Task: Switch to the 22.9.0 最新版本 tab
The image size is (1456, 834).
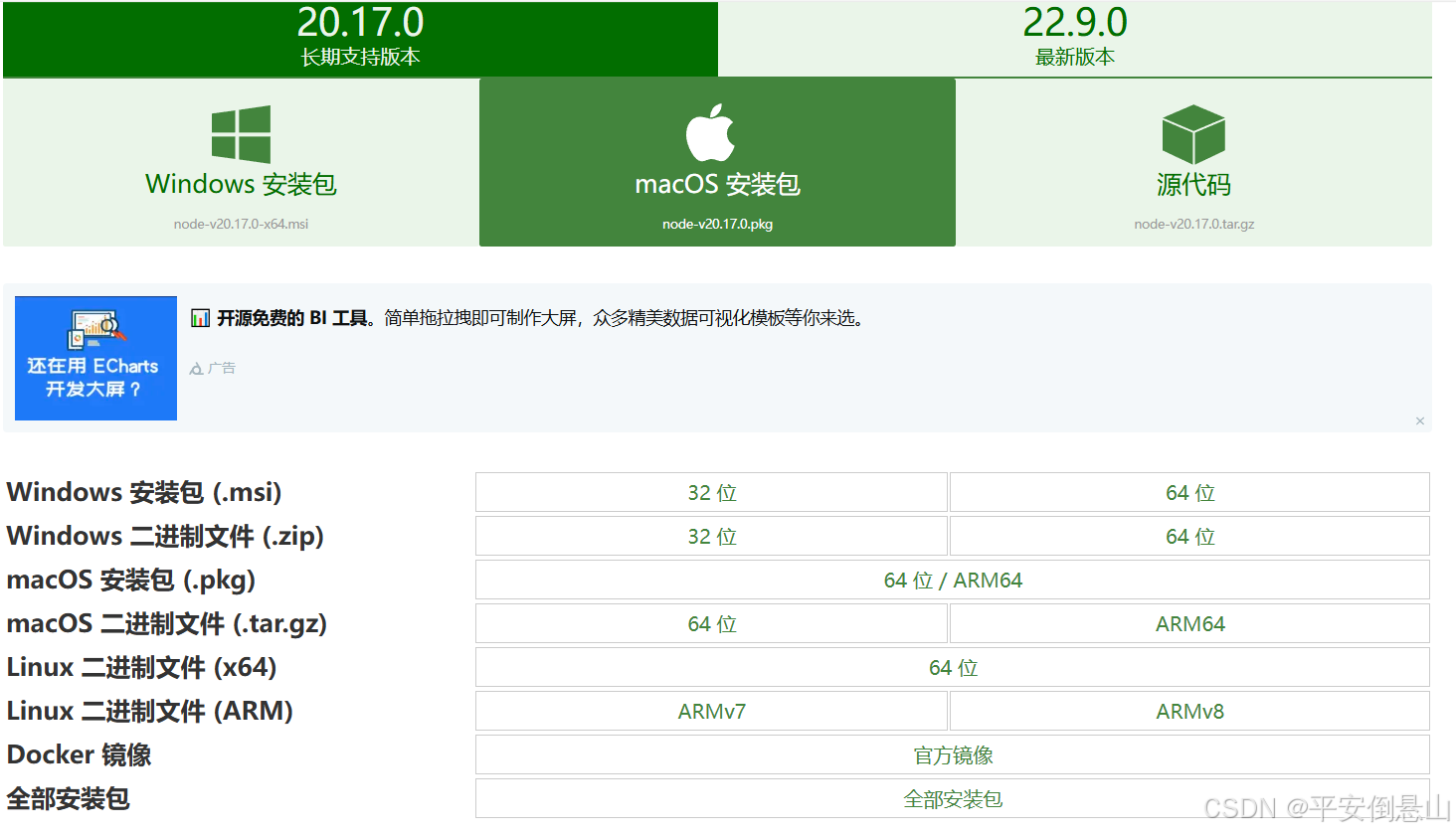Action: click(1076, 39)
